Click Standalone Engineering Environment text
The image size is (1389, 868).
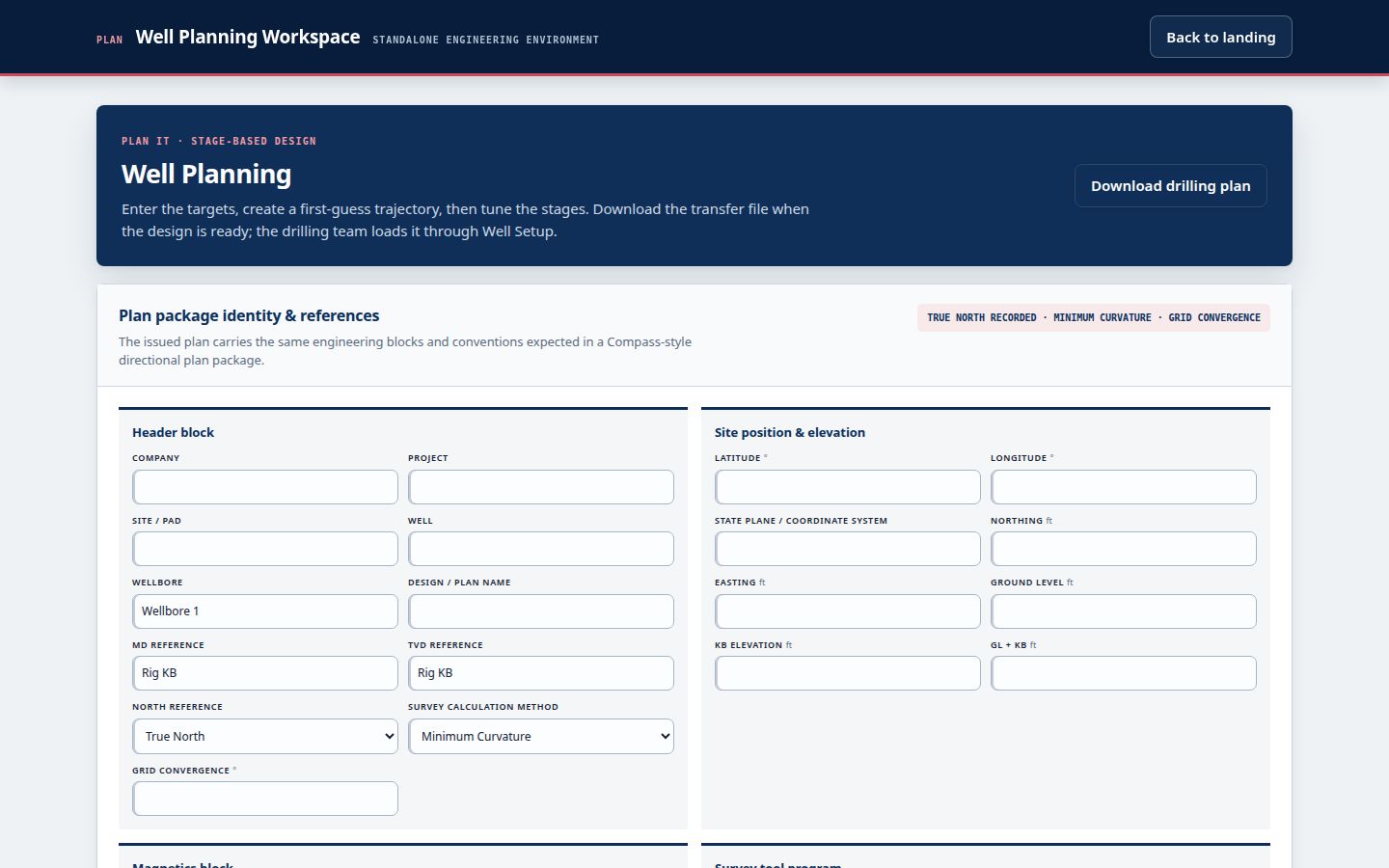[486, 40]
